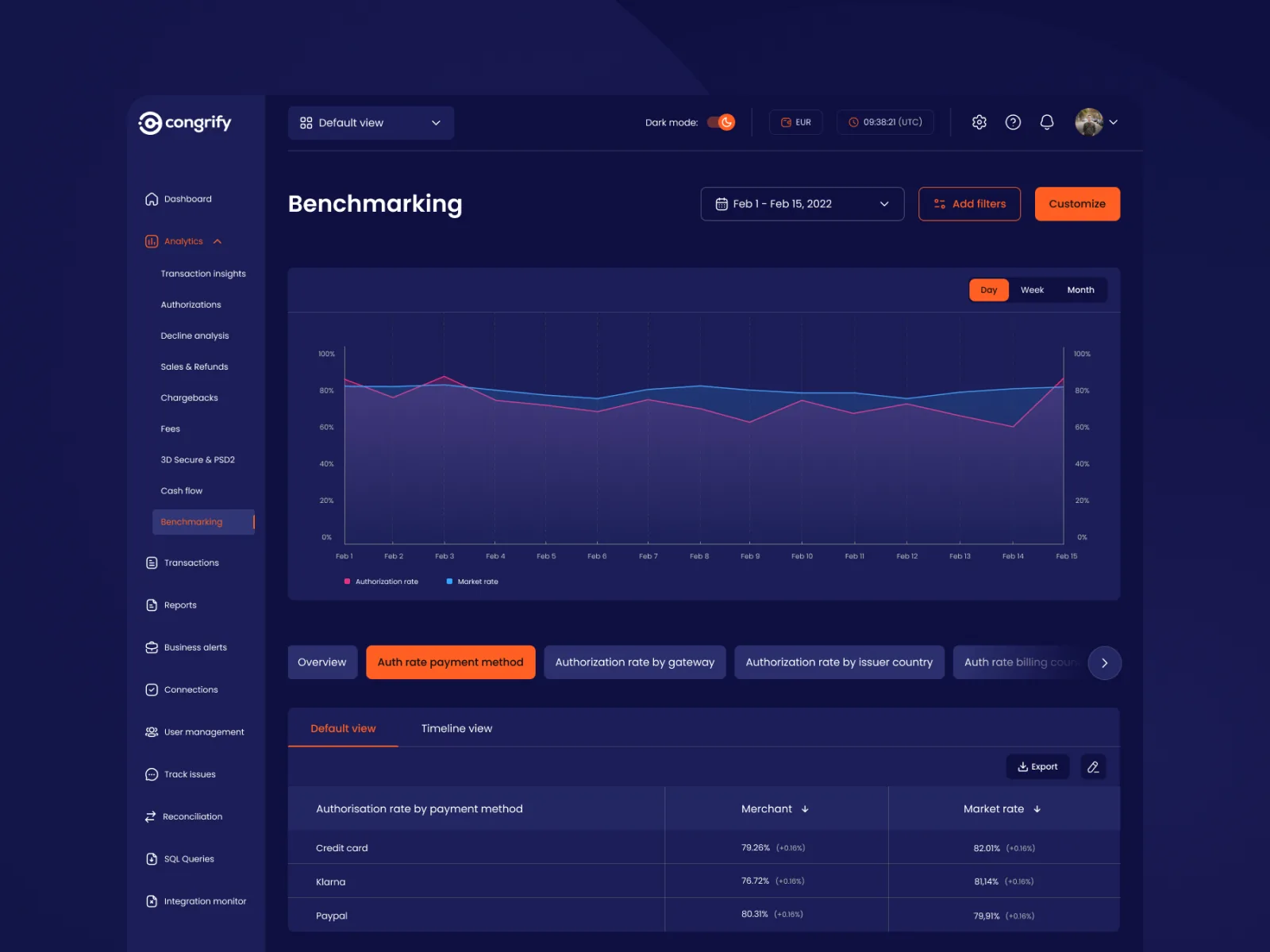The height and width of the screenshot is (952, 1270).
Task: Switch to Default view table tab
Action: (343, 728)
